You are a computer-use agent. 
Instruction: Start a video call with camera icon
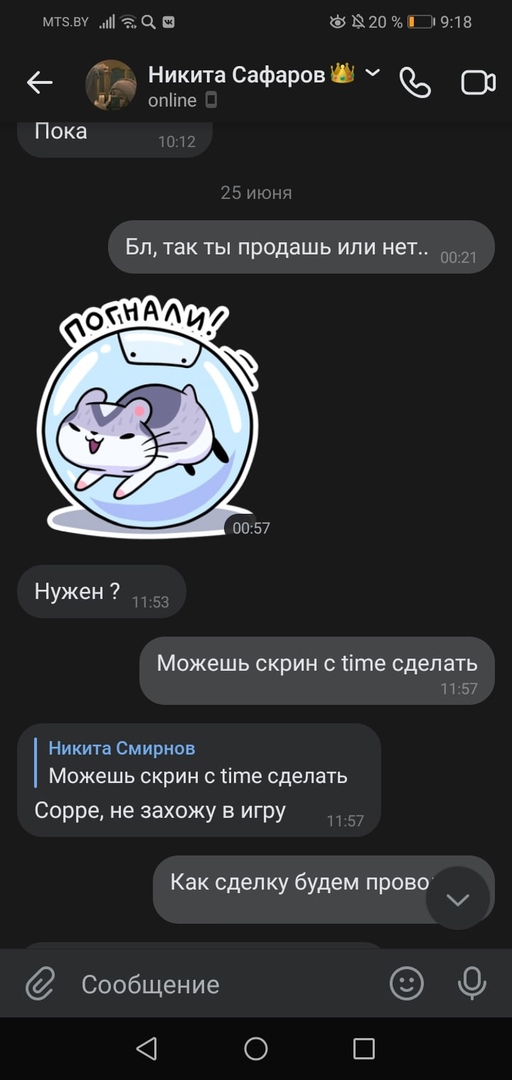coord(478,83)
